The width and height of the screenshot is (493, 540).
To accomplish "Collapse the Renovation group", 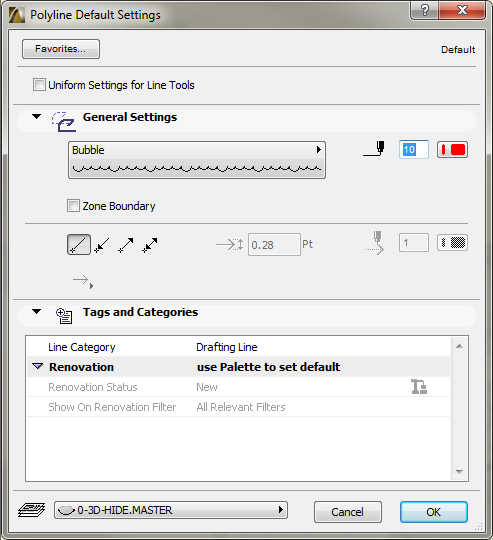I will point(38,366).
